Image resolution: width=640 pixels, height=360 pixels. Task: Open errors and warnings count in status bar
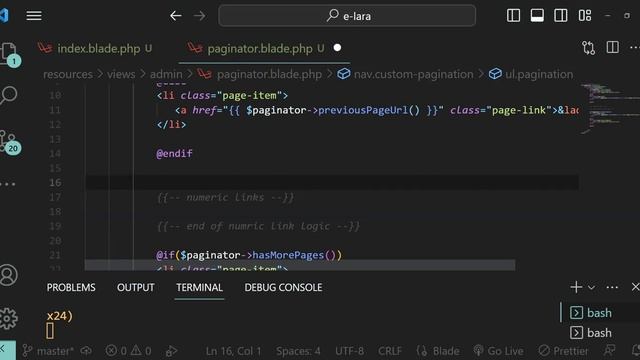click(x=128, y=351)
